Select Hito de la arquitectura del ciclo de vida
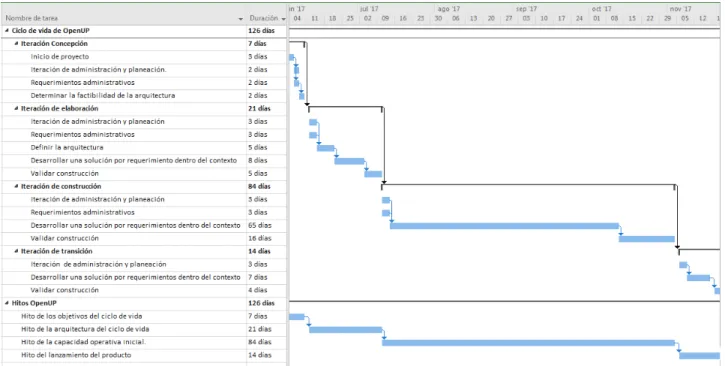The height and width of the screenshot is (366, 725). [85, 329]
